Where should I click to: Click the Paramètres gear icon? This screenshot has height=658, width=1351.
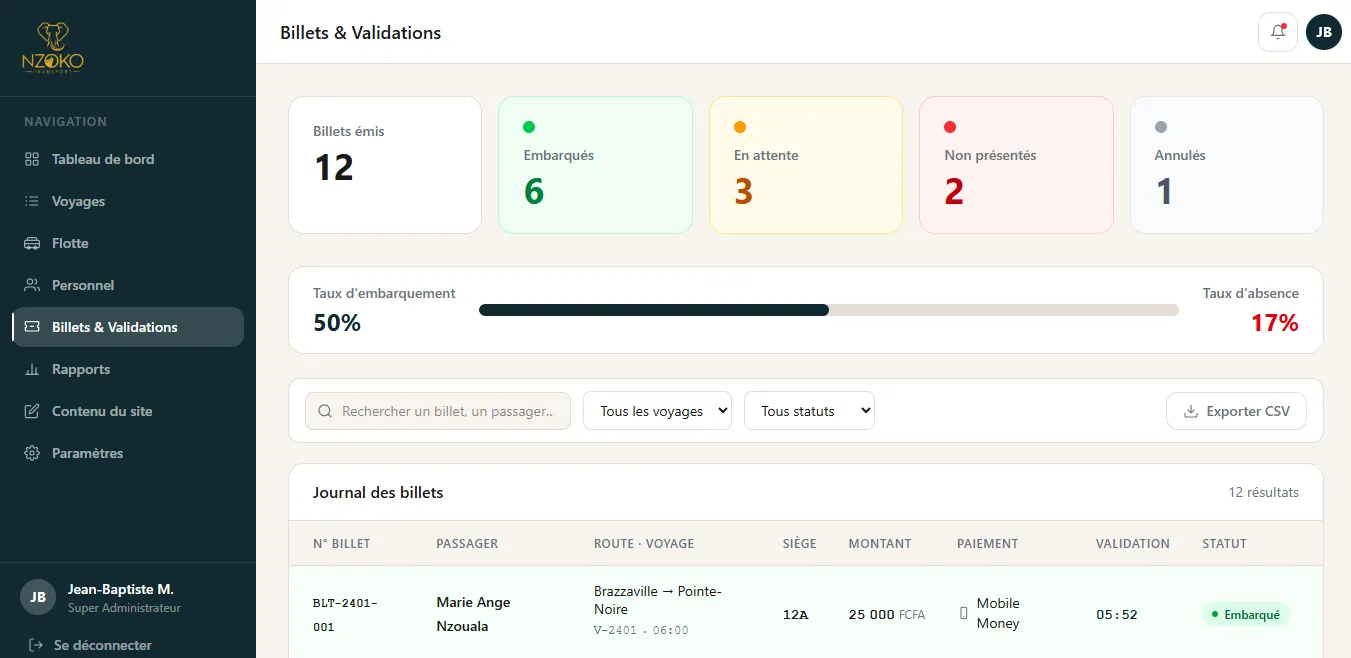click(x=32, y=453)
